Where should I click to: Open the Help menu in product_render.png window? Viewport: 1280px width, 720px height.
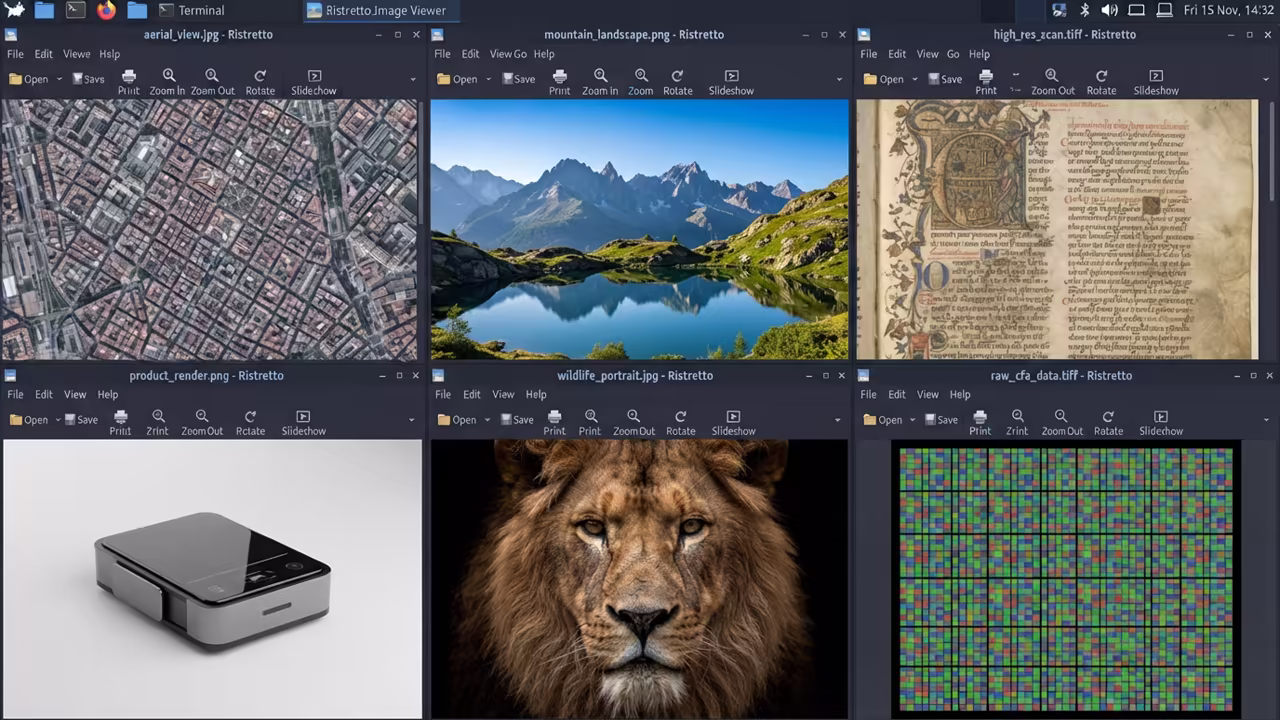click(x=108, y=395)
